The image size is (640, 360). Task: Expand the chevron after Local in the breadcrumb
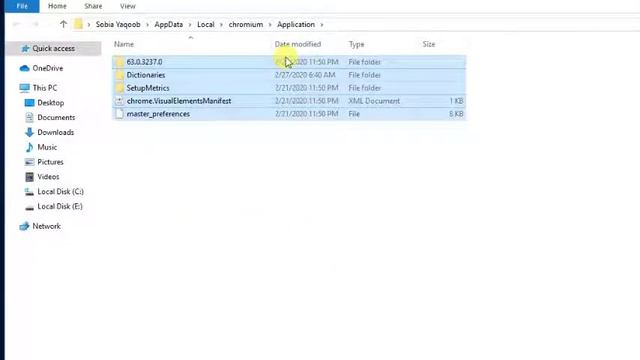tap(221, 25)
